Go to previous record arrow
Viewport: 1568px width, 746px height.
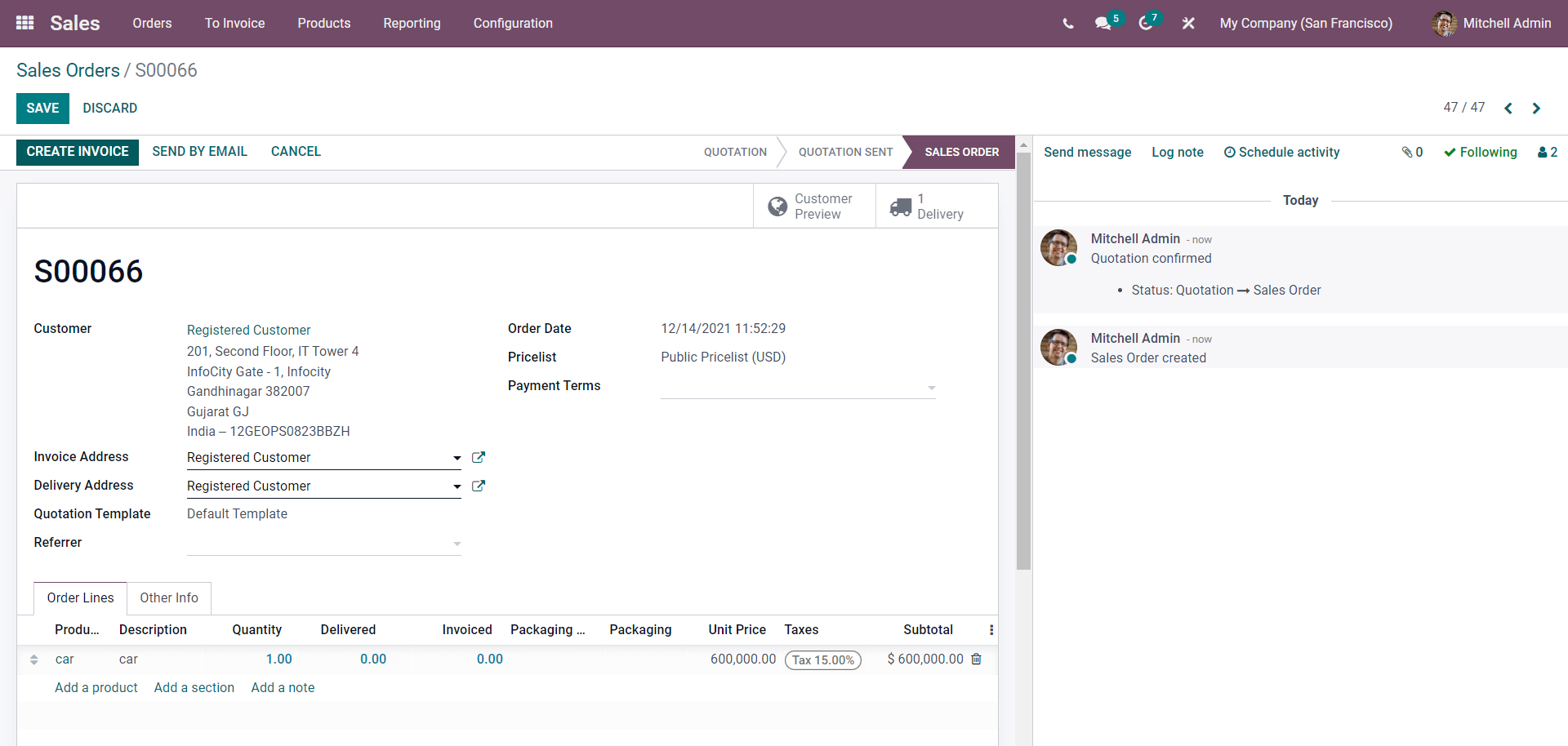[x=1508, y=109]
